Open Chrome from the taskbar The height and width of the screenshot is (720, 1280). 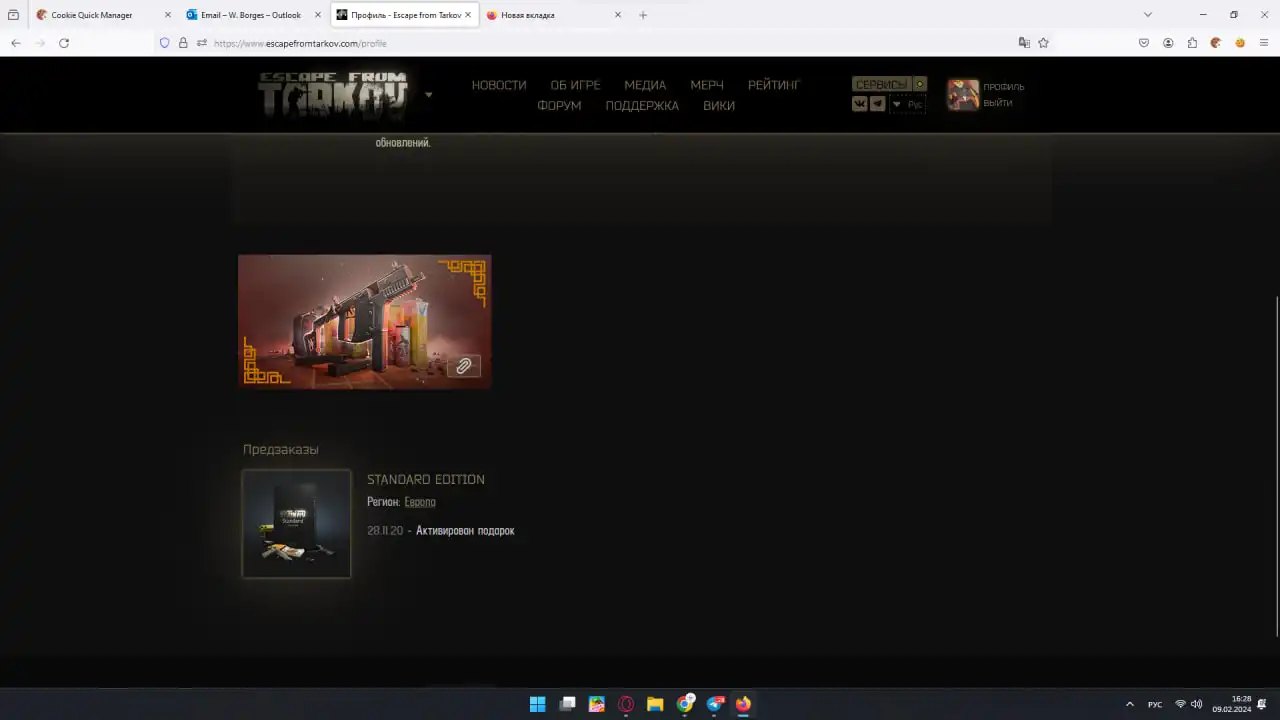685,704
